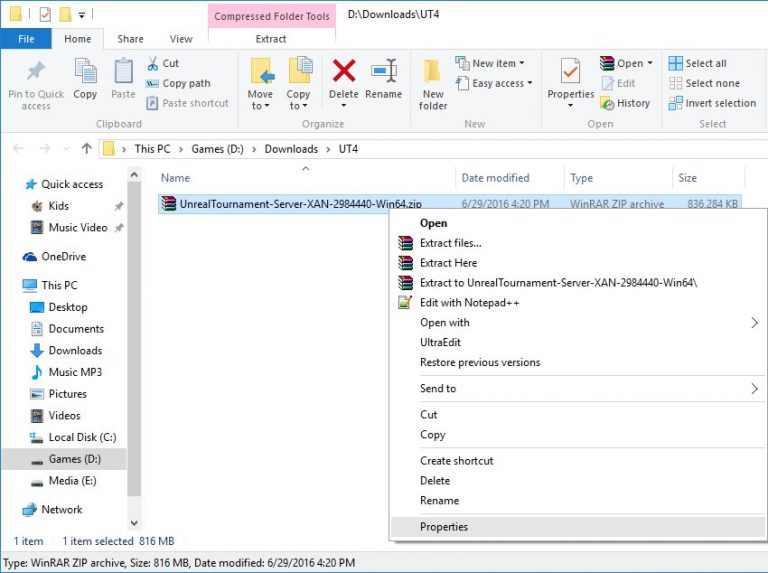The width and height of the screenshot is (768, 573).
Task: Click the red Delete icon in ribbon
Action: pos(344,71)
